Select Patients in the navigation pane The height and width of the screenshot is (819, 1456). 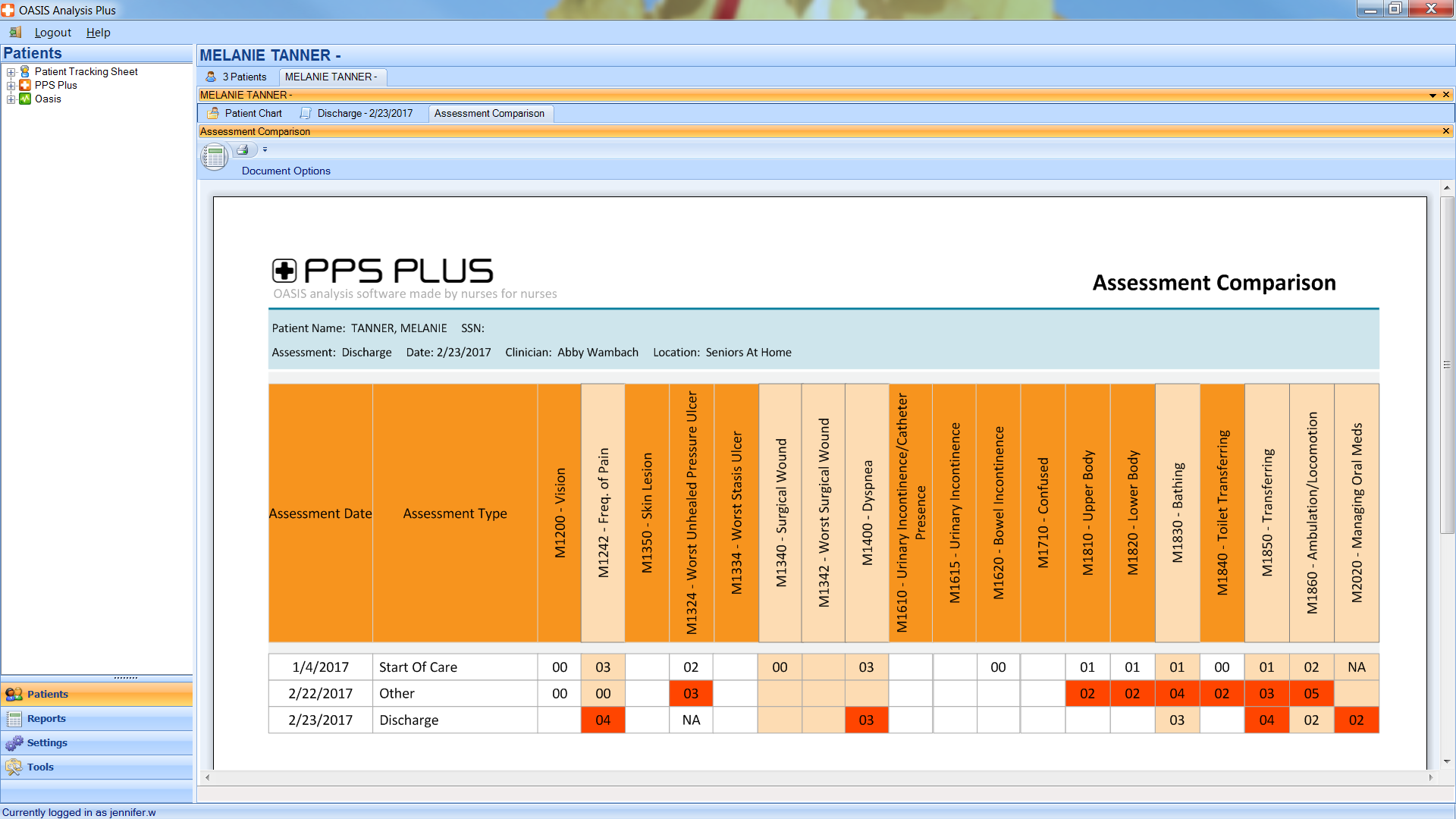[x=48, y=694]
